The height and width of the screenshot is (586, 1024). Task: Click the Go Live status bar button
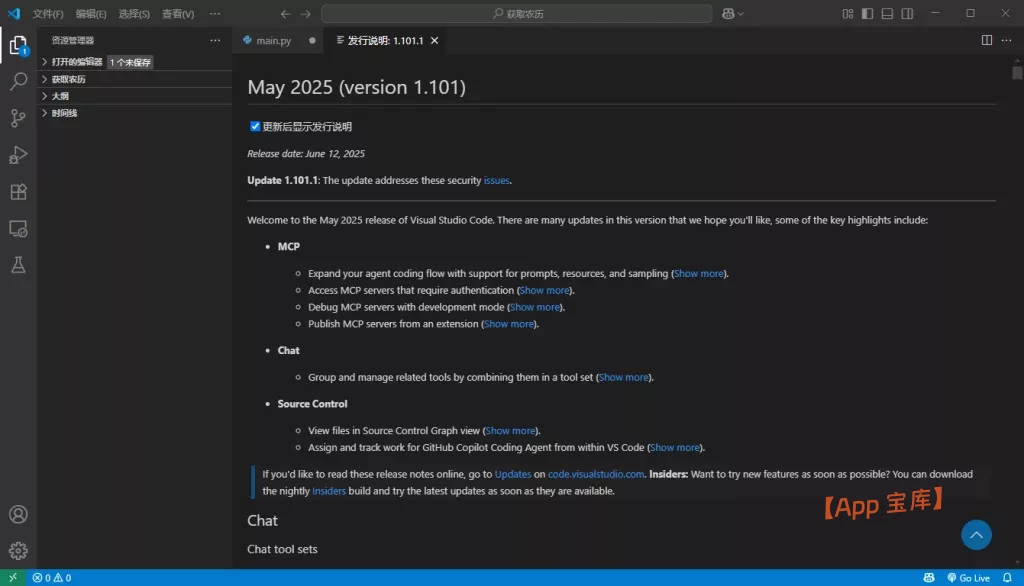click(968, 578)
